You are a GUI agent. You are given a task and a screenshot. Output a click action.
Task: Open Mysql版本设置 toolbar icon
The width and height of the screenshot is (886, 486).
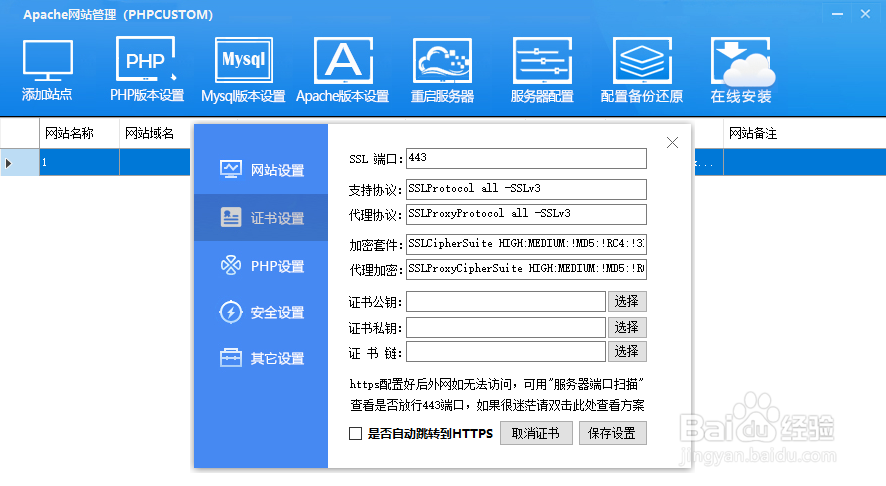244,60
